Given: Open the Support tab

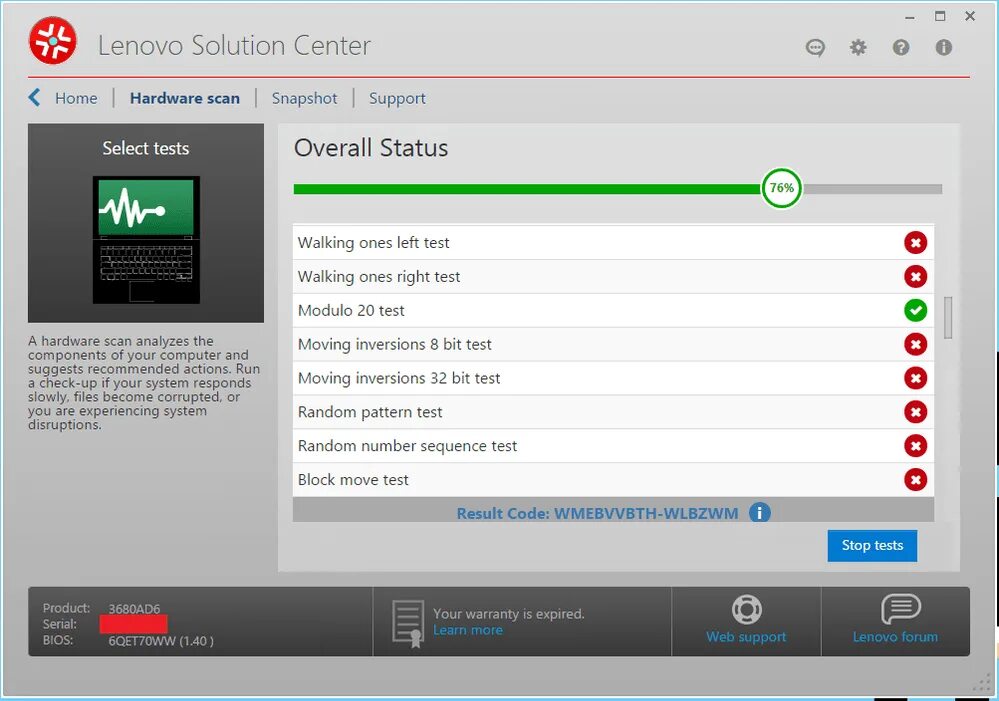Looking at the screenshot, I should point(398,98).
